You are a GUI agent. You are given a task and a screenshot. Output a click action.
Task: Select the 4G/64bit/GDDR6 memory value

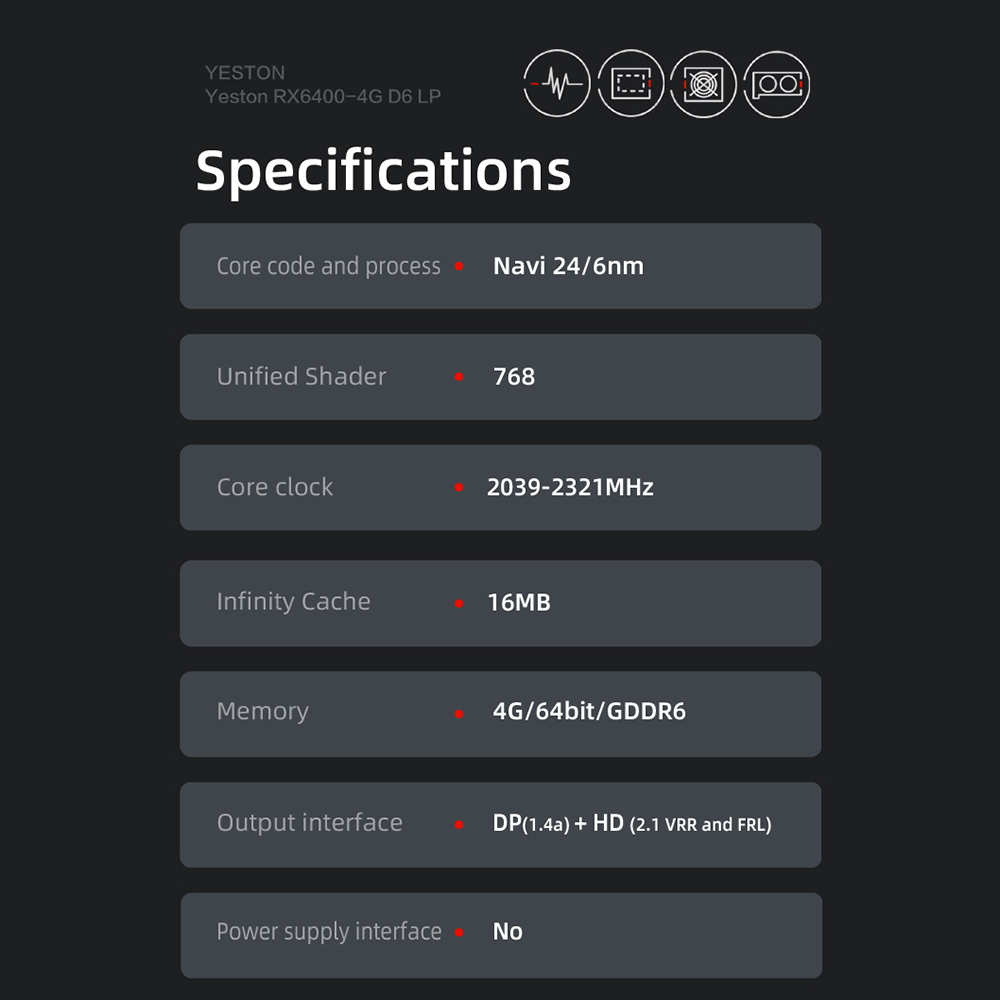pyautogui.click(x=589, y=711)
